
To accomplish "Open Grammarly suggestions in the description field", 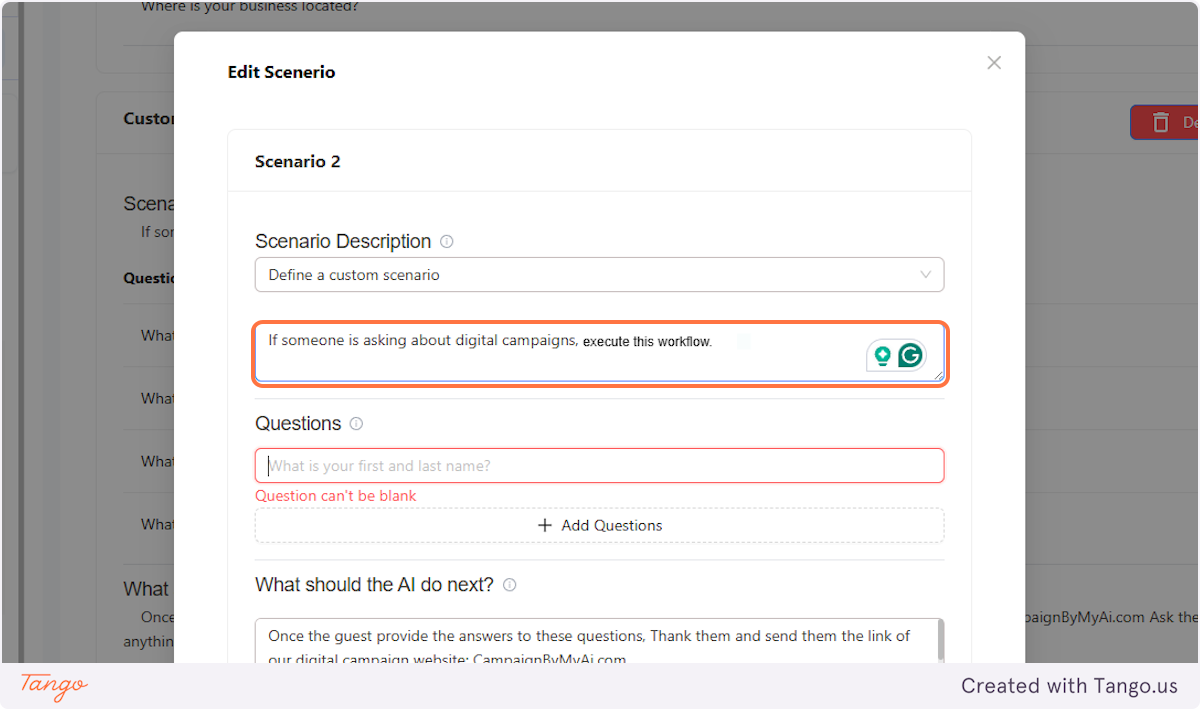I will coord(910,354).
